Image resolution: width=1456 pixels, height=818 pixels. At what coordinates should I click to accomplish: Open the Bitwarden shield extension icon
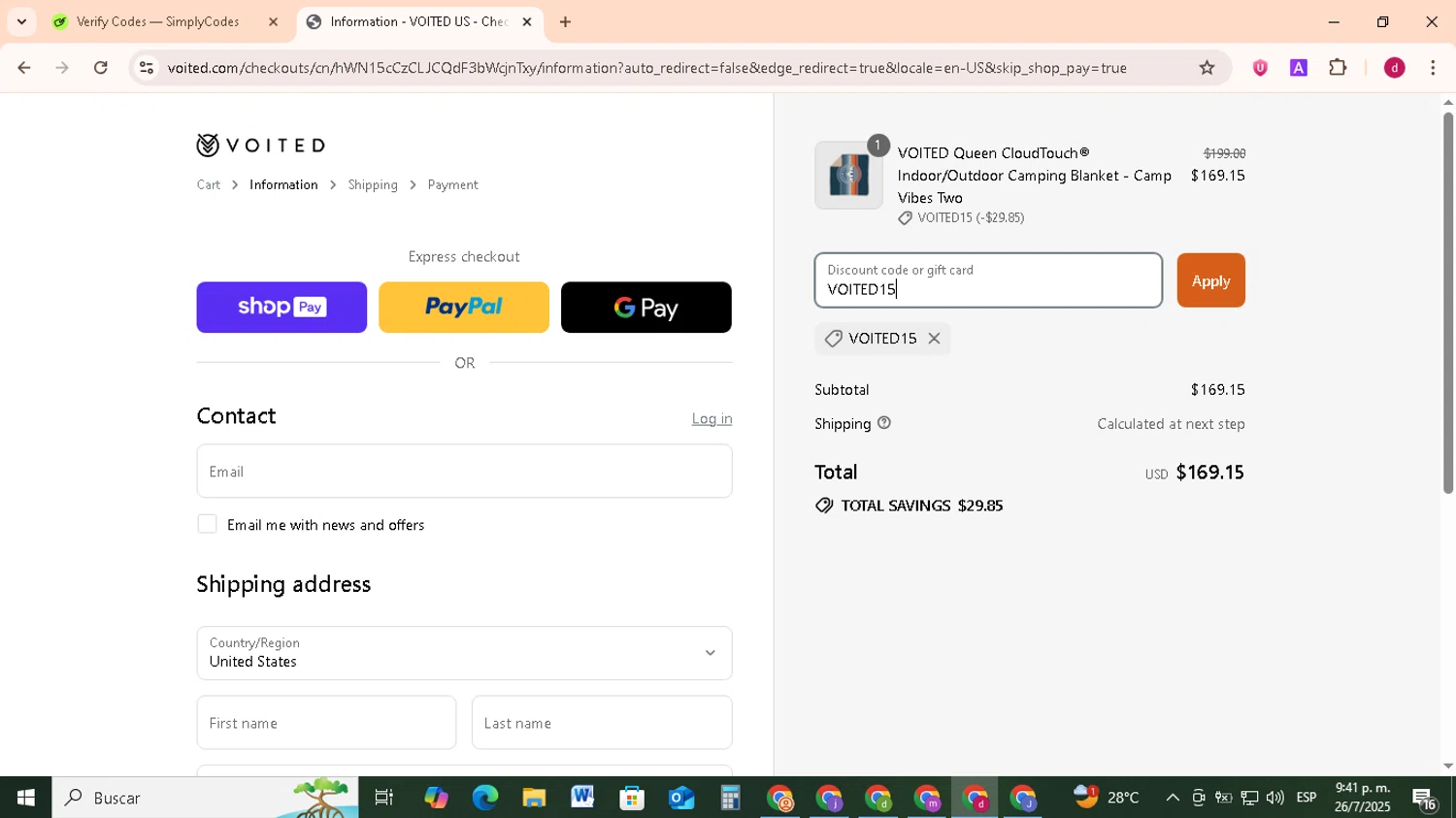coord(1260,68)
